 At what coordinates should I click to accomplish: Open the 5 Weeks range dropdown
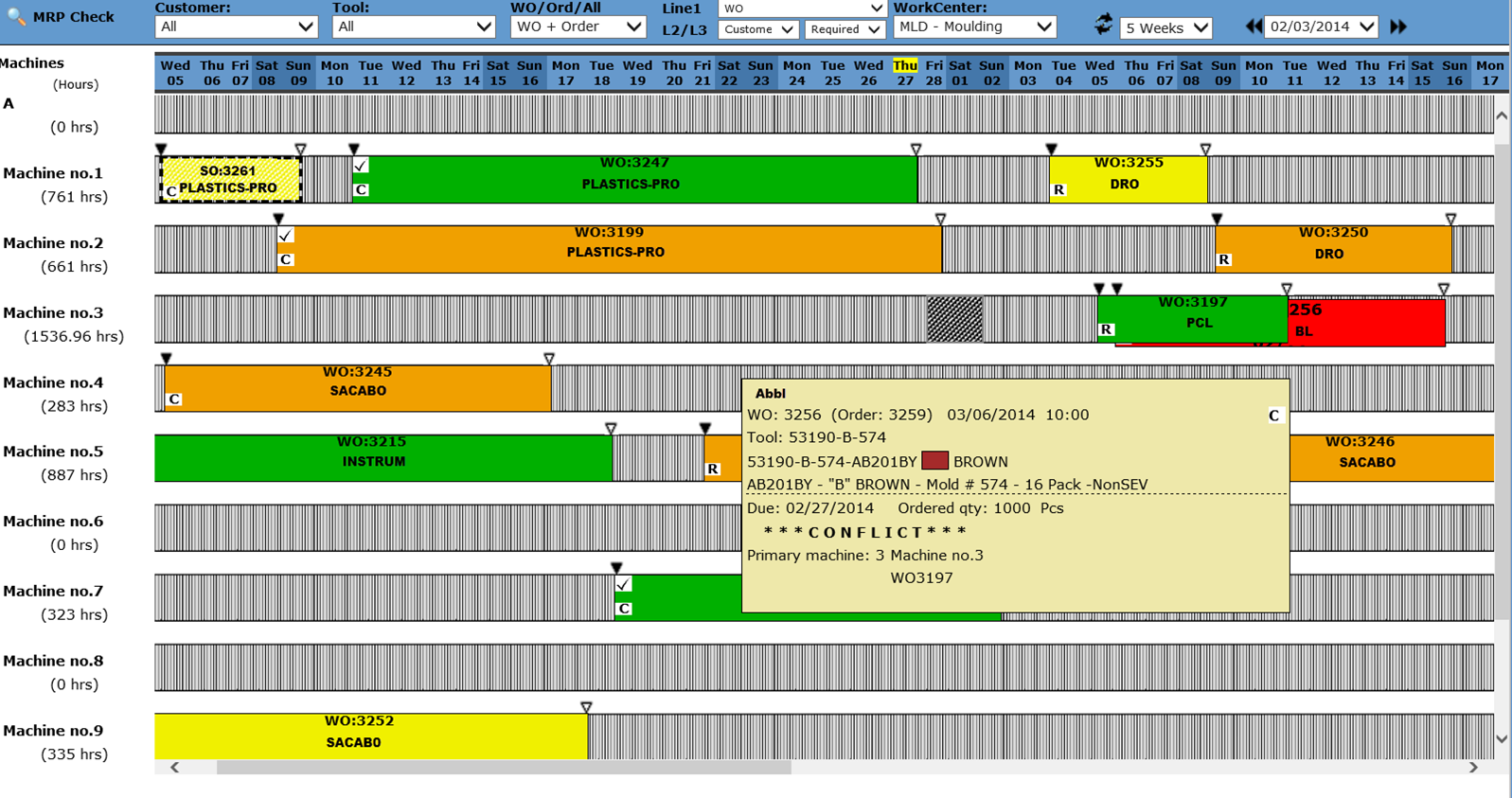(1166, 27)
